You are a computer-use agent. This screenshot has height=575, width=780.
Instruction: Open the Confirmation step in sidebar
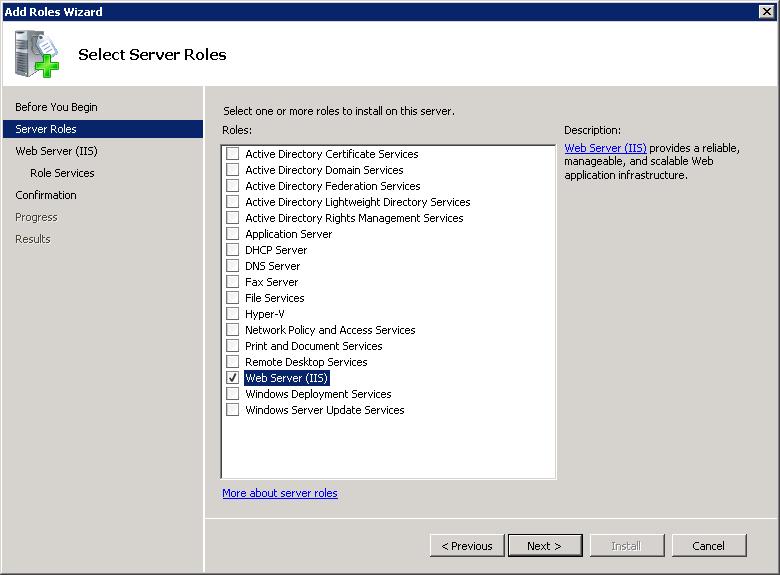[46, 195]
